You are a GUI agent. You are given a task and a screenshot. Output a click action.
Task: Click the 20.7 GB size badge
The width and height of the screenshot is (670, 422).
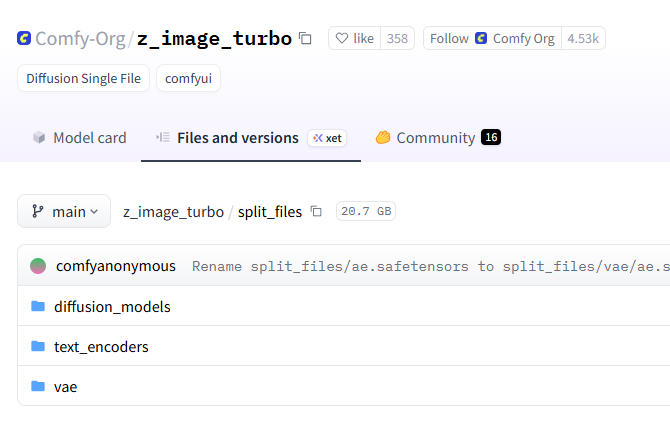coord(366,211)
